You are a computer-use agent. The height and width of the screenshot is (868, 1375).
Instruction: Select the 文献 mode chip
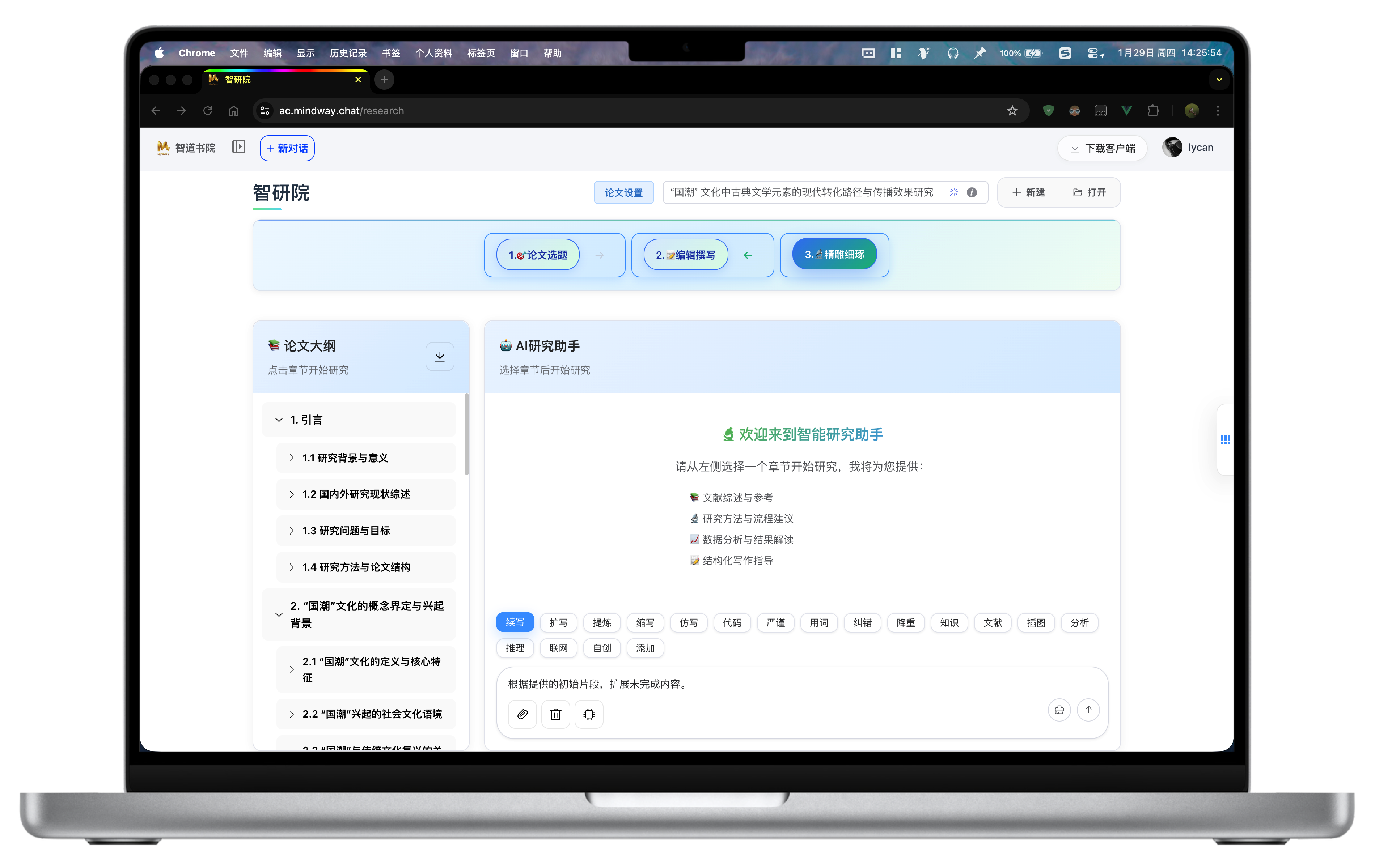[993, 622]
